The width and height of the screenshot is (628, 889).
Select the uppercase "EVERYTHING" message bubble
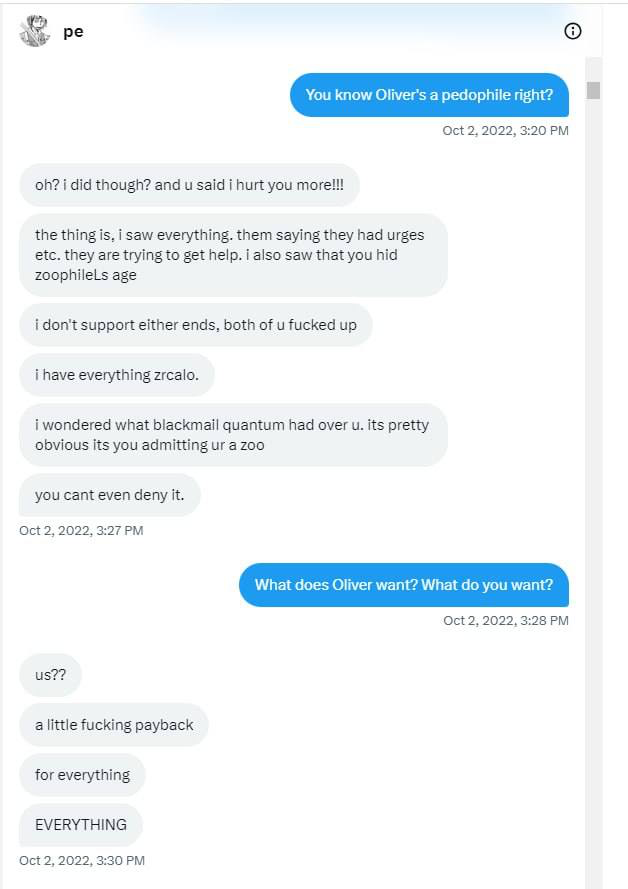[x=80, y=824]
